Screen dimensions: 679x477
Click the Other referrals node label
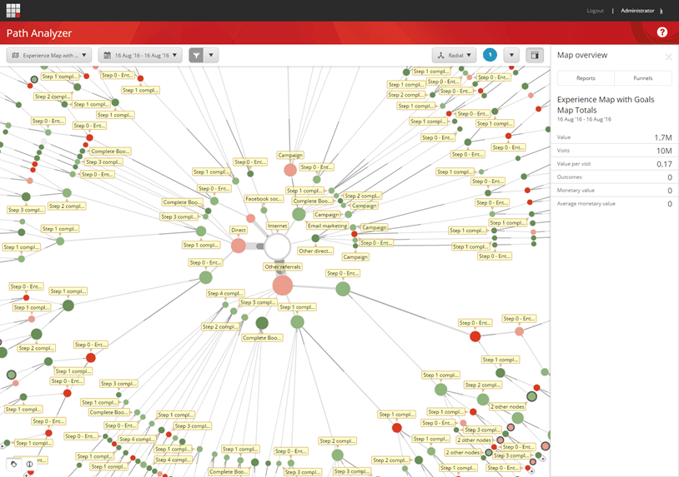pyautogui.click(x=283, y=267)
